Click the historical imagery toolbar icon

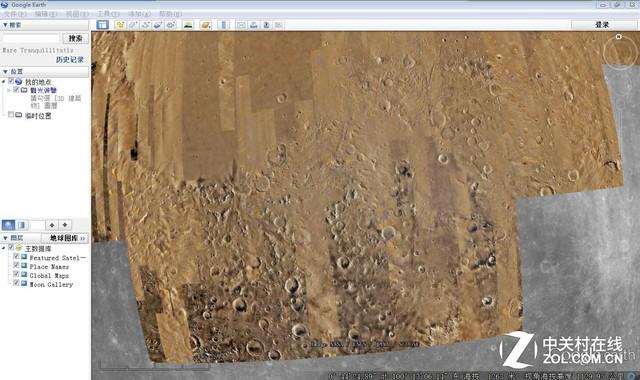click(188, 25)
